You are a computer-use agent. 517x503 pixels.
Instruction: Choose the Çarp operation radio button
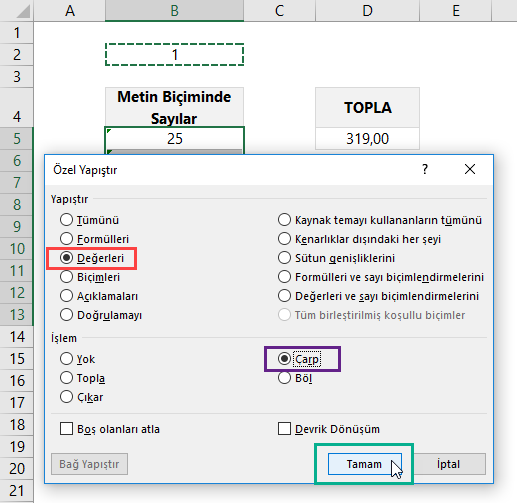[x=284, y=359]
